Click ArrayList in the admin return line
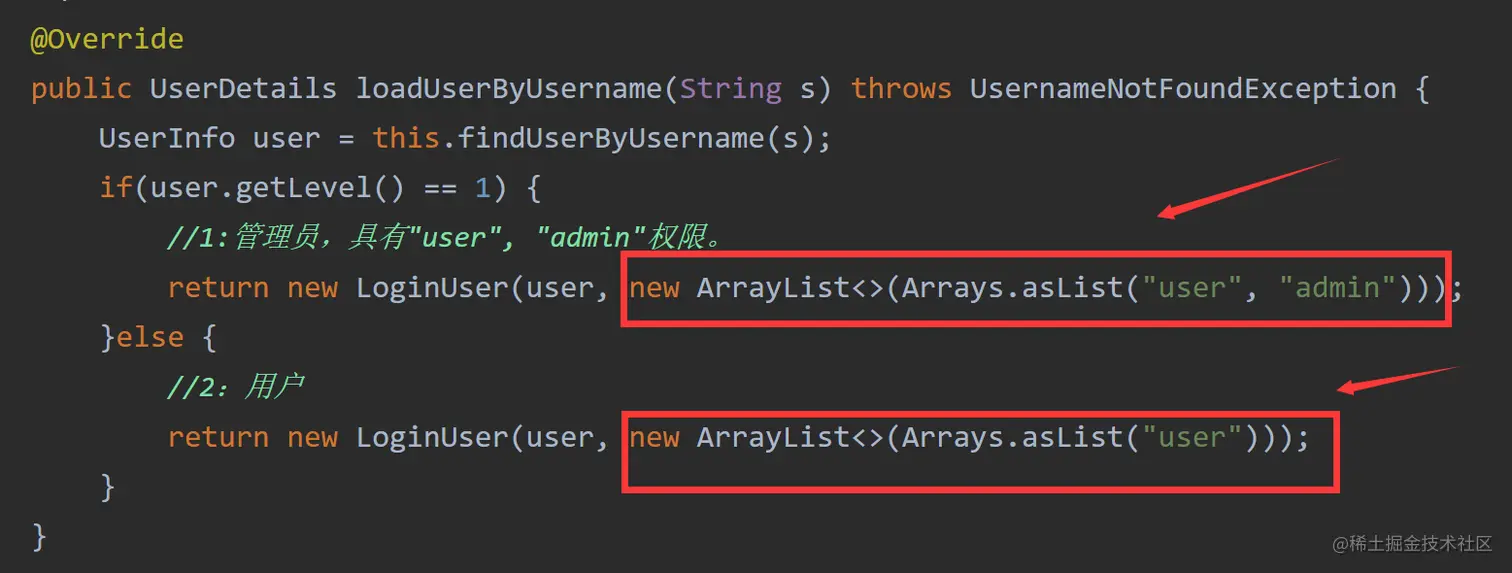The image size is (1512, 573). click(x=772, y=288)
